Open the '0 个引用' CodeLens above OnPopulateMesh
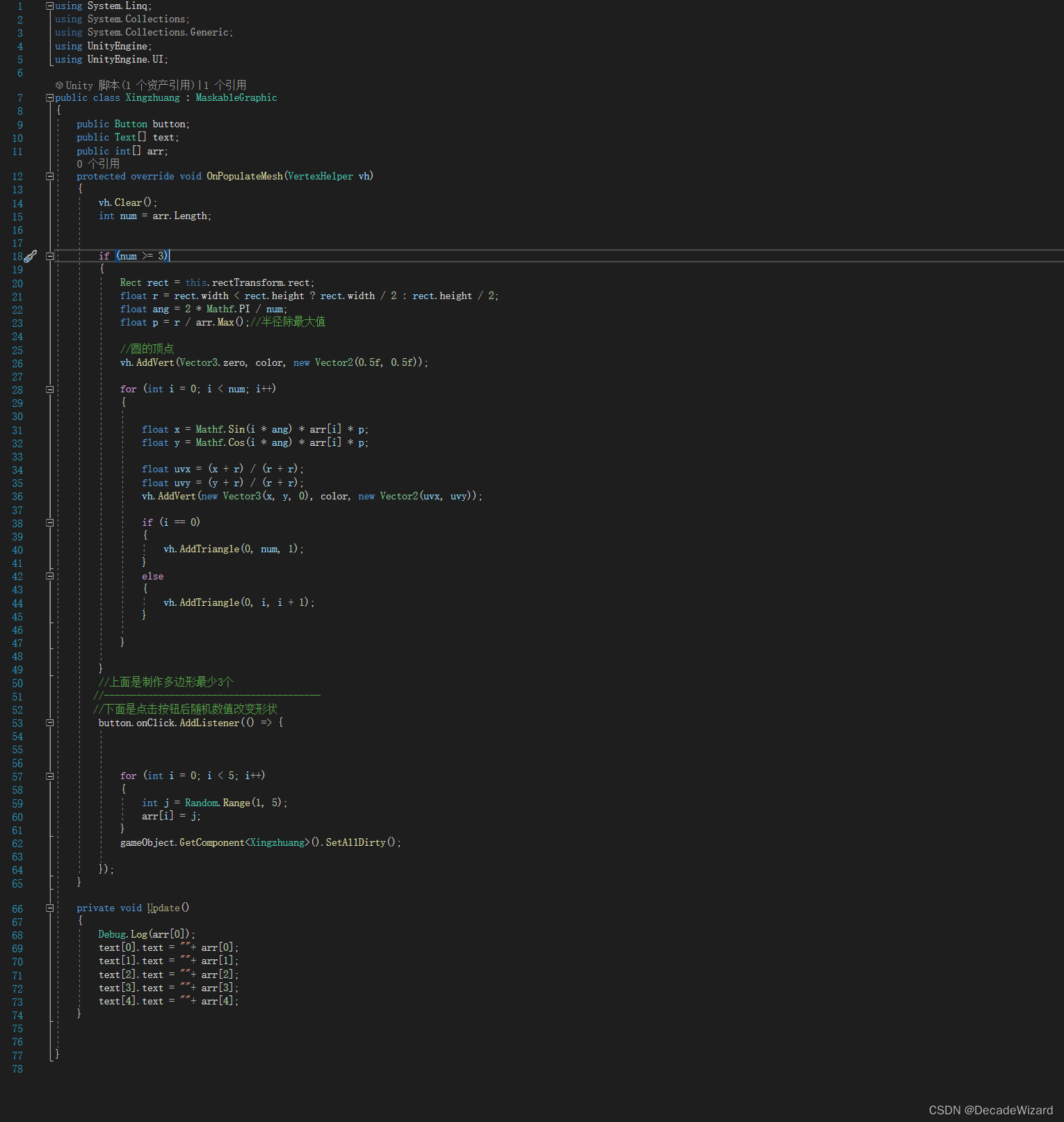The height and width of the screenshot is (1122, 1064). (98, 163)
